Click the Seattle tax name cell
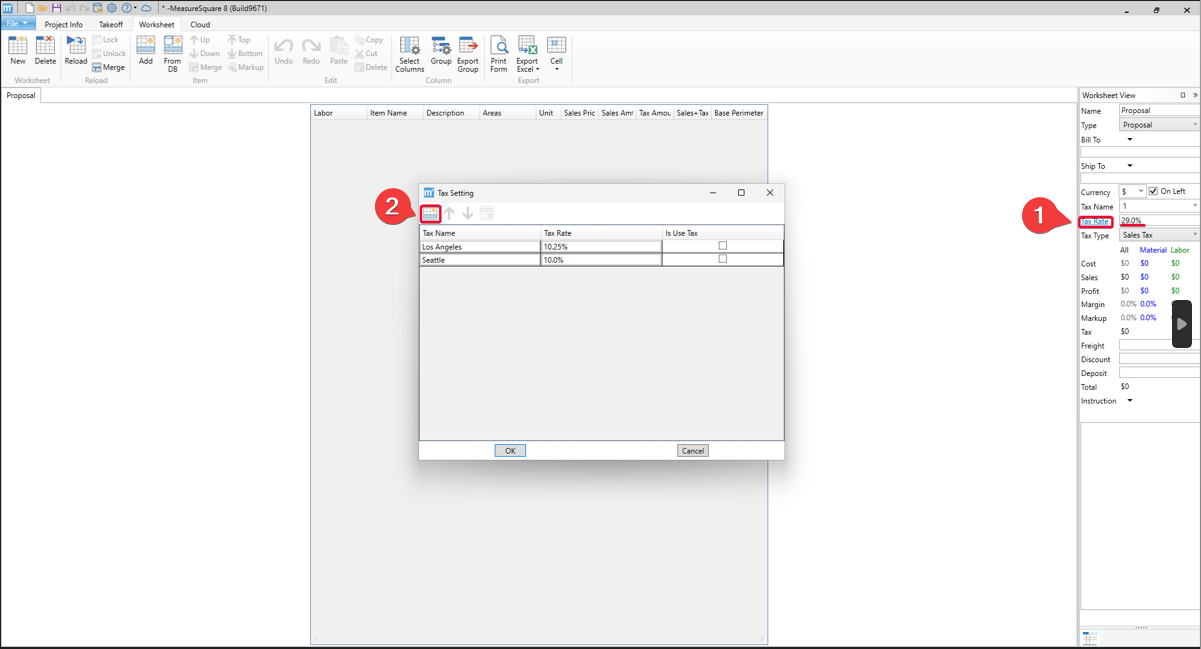 [479, 259]
